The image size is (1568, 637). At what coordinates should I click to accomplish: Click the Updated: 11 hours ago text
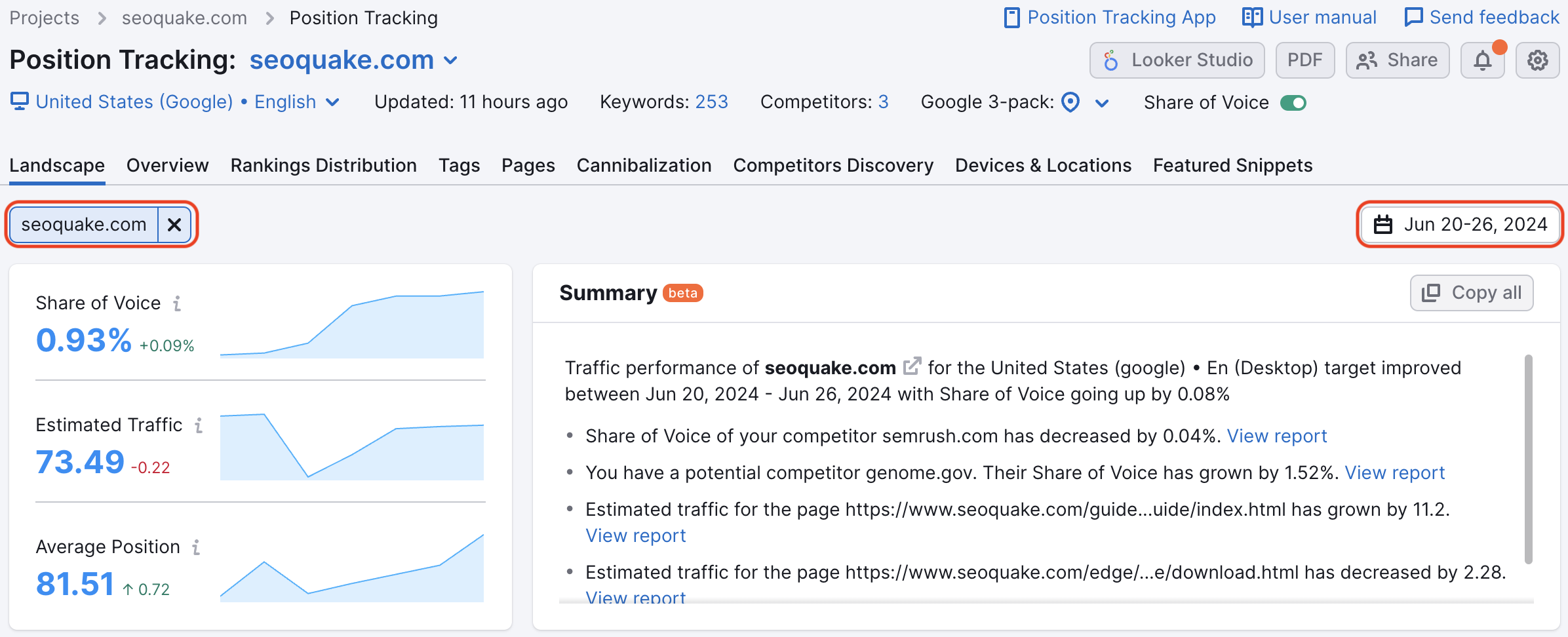coord(471,102)
